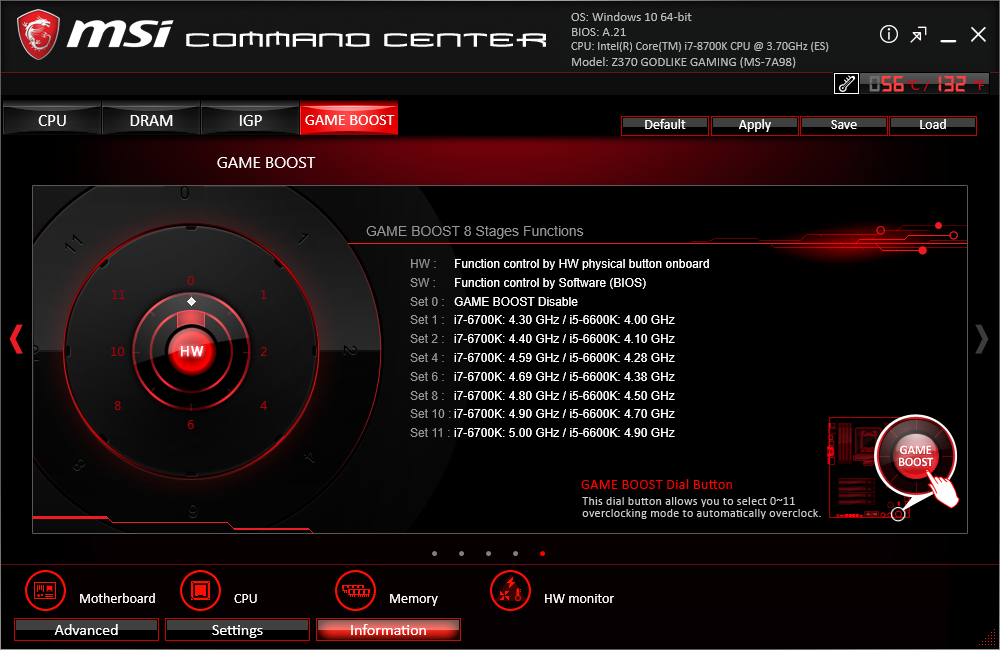Jump to second page indicator dot

461,554
